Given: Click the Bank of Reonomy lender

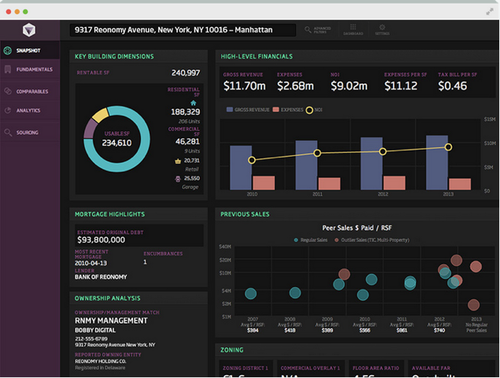Looking at the screenshot, I should (101, 277).
